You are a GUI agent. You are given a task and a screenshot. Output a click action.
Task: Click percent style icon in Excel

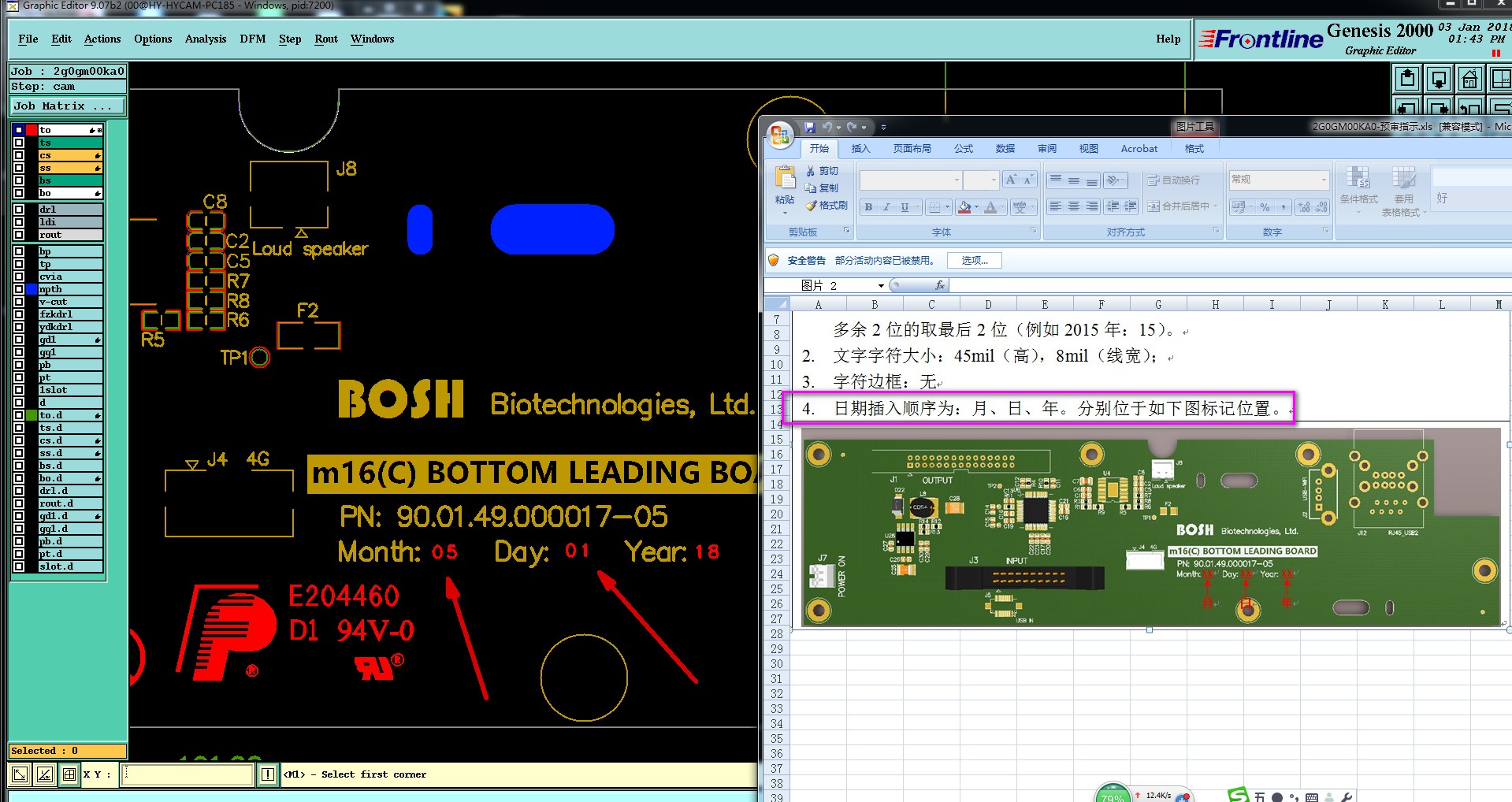click(1265, 207)
